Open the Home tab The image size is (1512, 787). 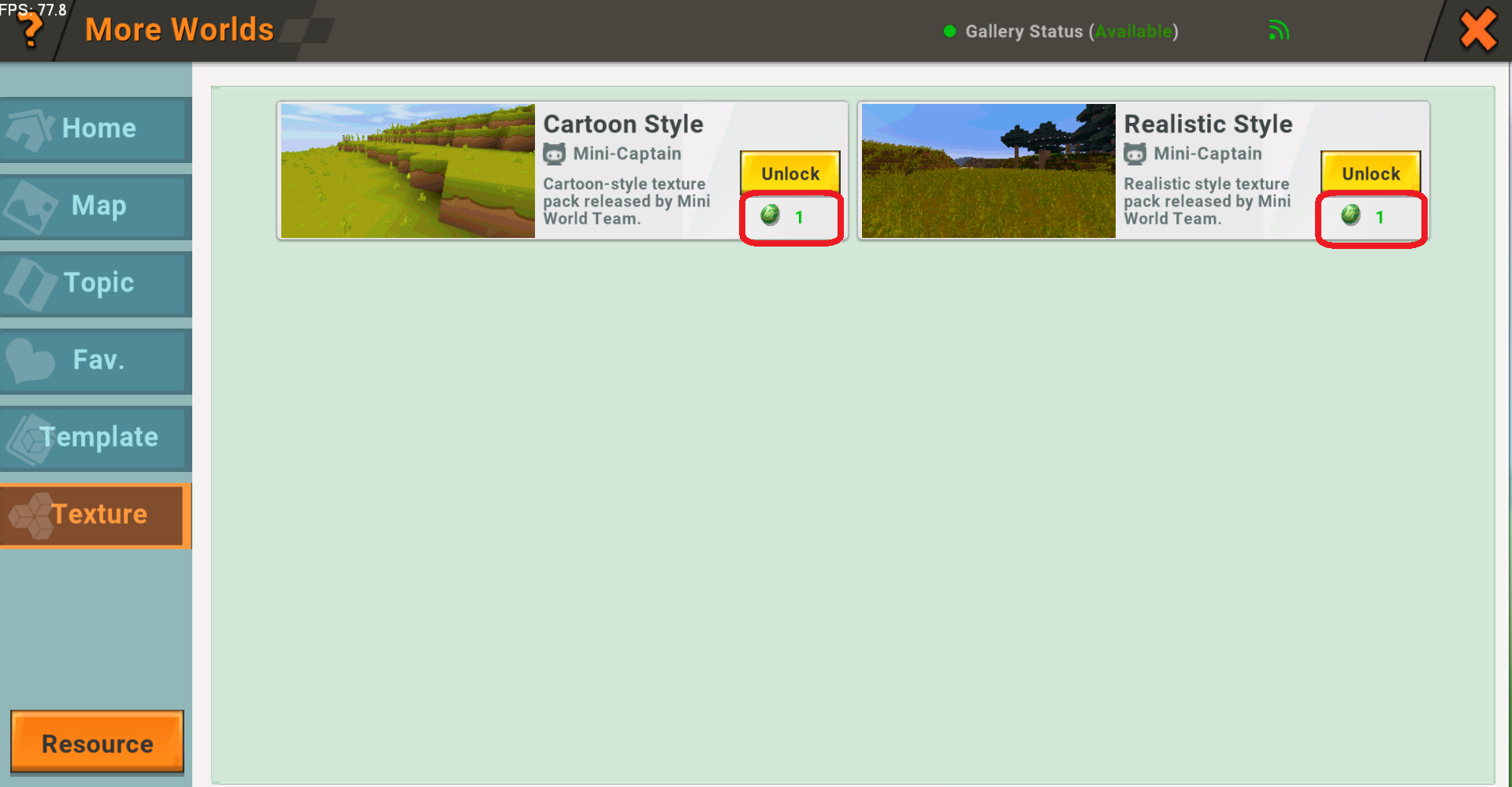point(95,129)
